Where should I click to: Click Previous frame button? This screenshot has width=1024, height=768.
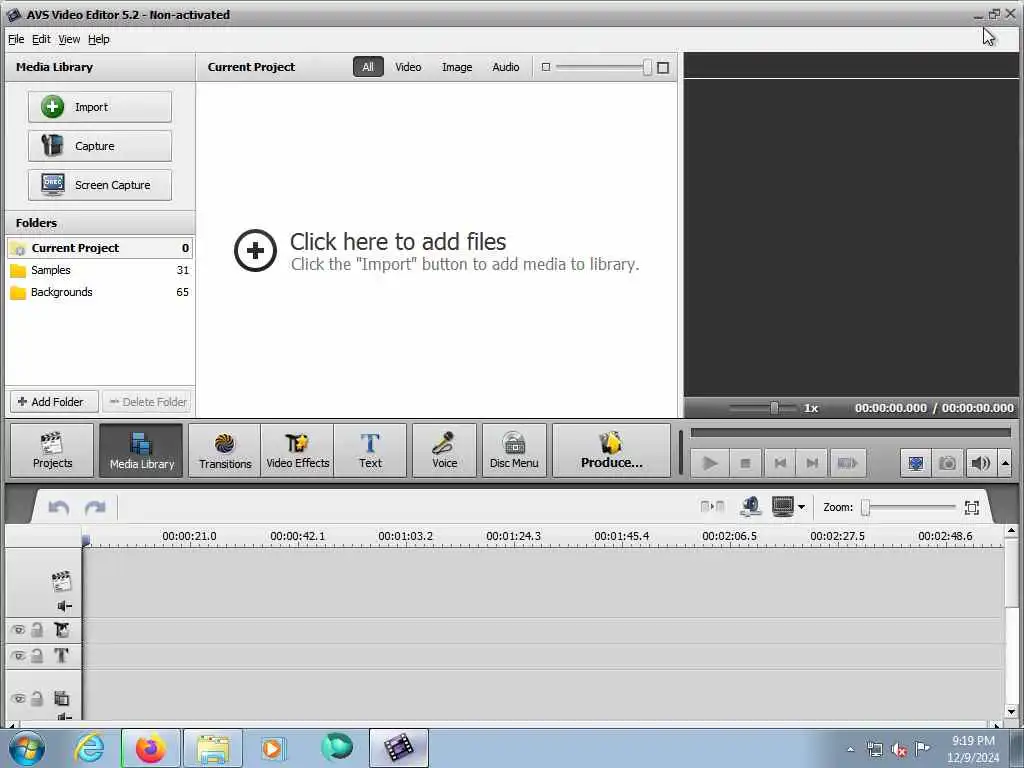(780, 463)
